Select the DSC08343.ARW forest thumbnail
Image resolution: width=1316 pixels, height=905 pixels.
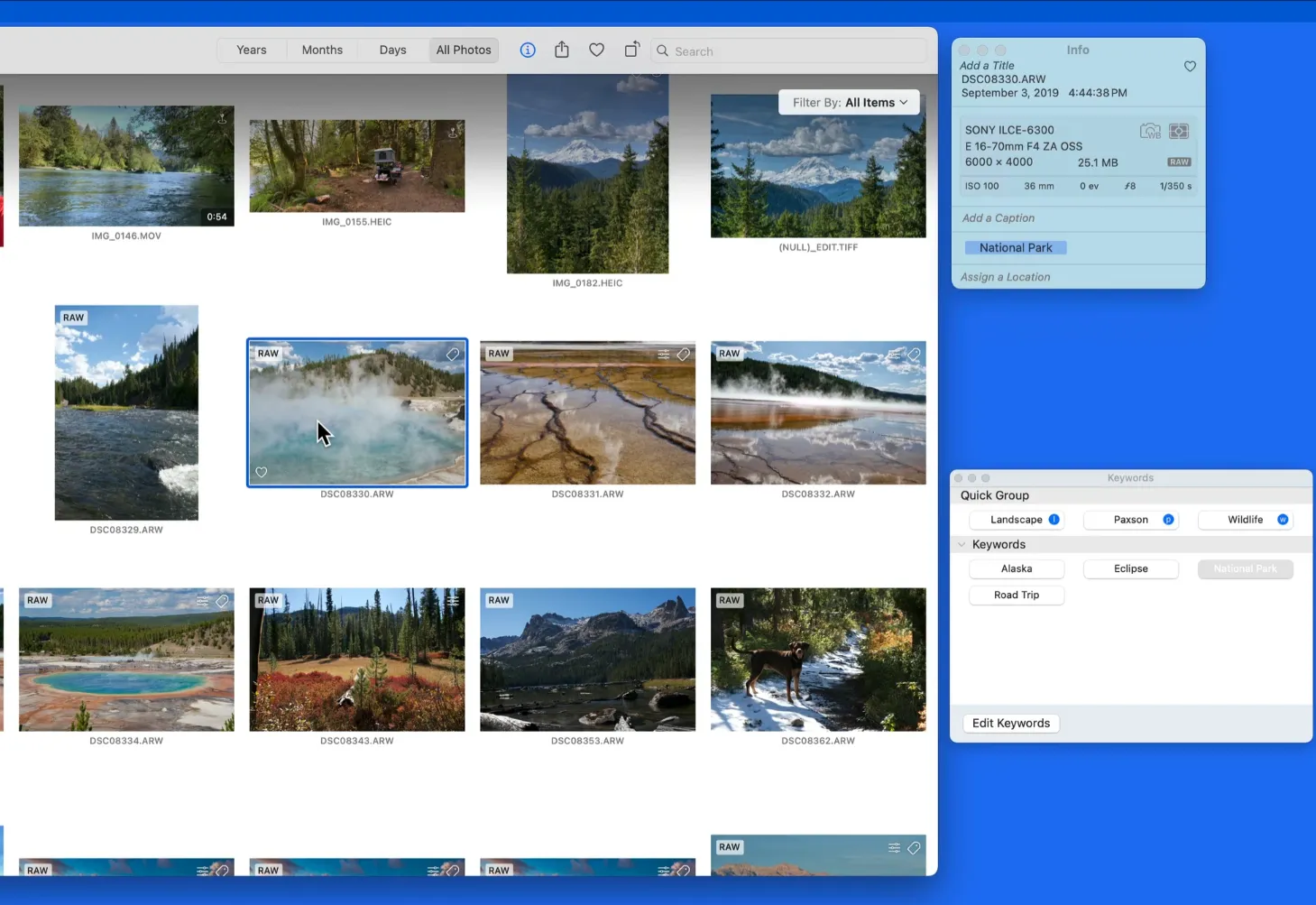(357, 660)
